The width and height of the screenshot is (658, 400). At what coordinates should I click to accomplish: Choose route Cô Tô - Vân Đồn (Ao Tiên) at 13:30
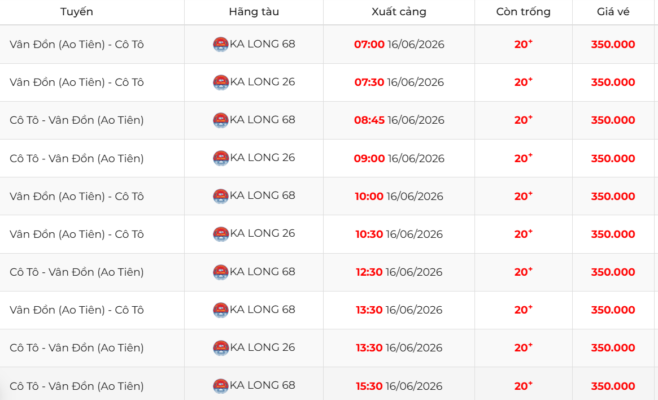coord(77,348)
